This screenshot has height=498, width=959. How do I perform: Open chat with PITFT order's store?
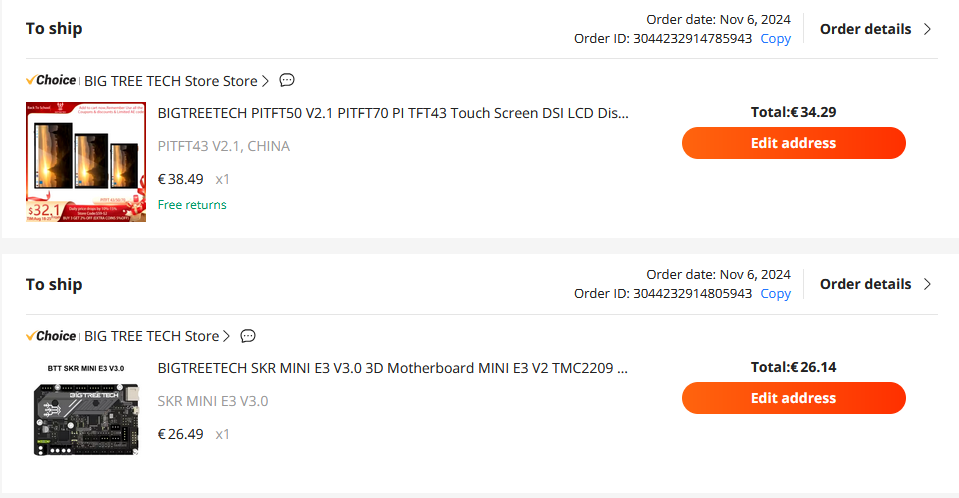287,80
